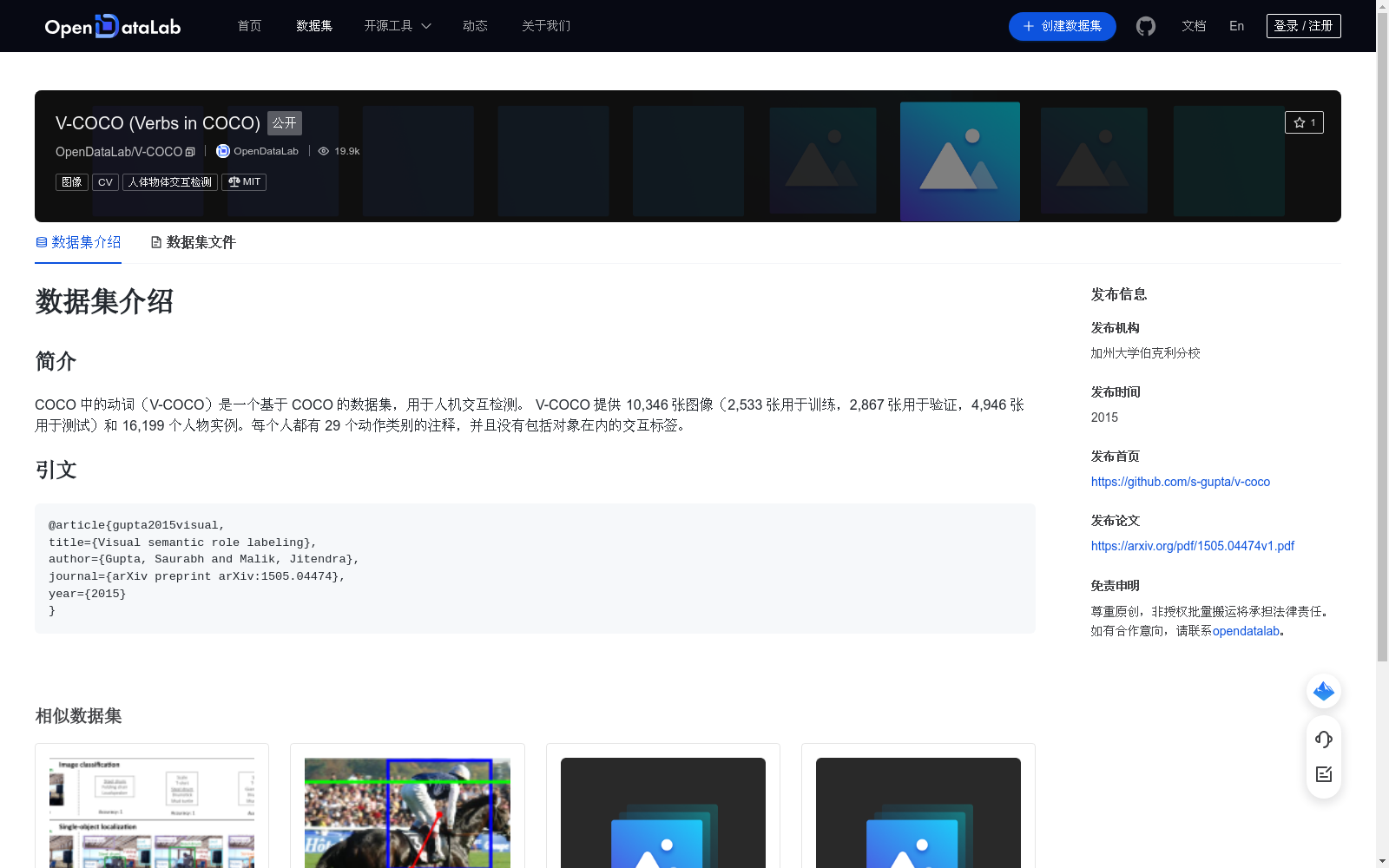Click the 相似数据集 heading

click(78, 716)
